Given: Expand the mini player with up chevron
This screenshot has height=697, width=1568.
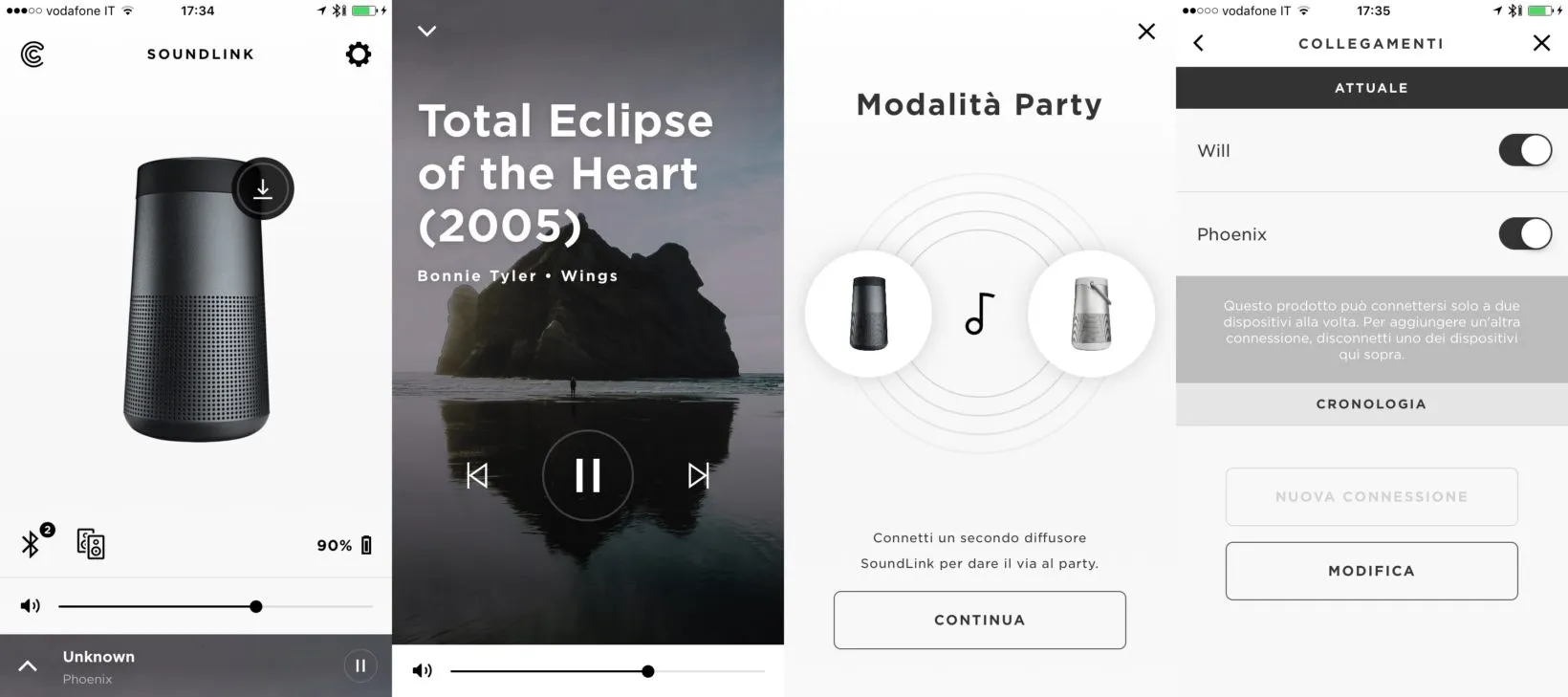Looking at the screenshot, I should coord(28,666).
